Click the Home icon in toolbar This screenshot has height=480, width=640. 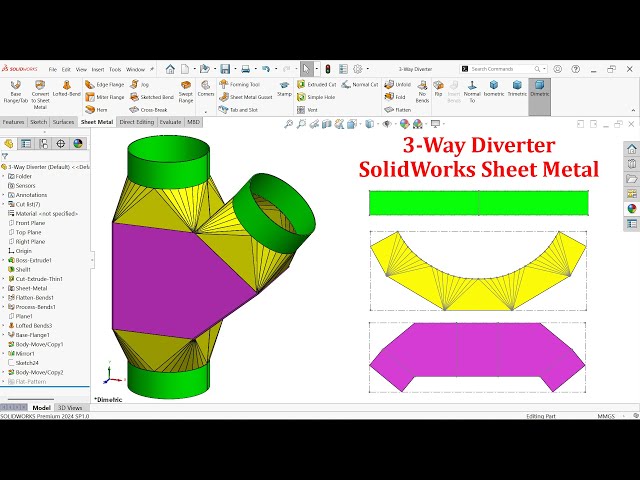(x=170, y=69)
